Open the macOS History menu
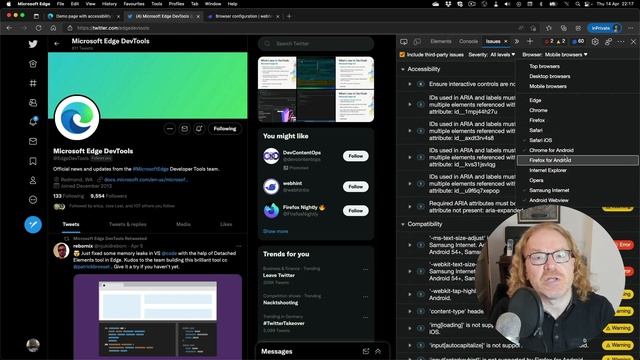The width and height of the screenshot is (640, 360). coord(109,4)
